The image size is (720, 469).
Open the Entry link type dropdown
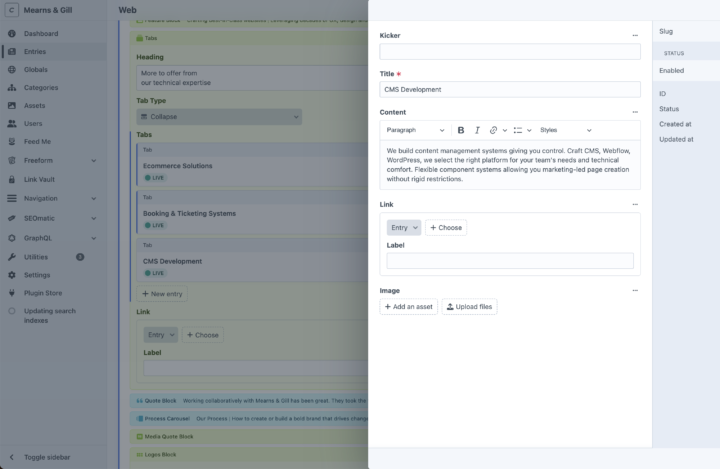point(404,228)
